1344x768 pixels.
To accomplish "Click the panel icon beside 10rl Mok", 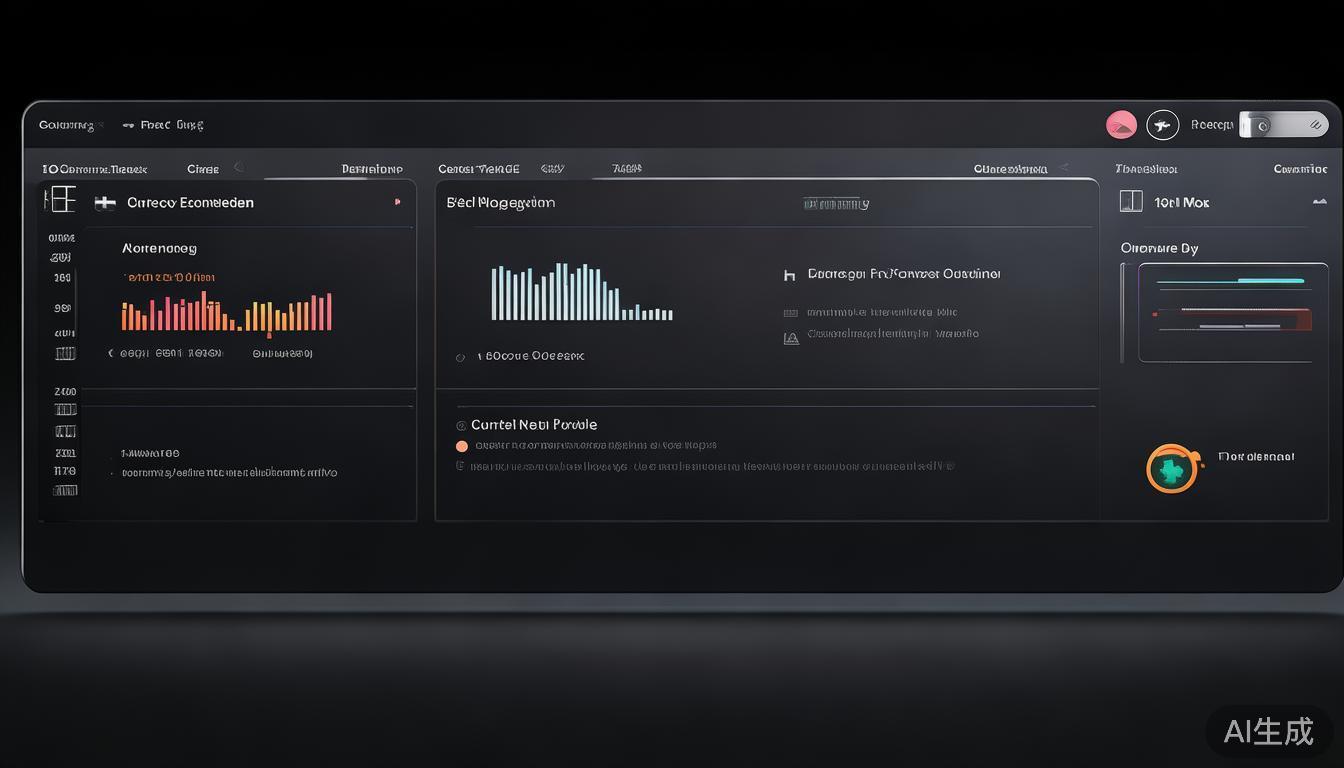I will pos(1131,201).
